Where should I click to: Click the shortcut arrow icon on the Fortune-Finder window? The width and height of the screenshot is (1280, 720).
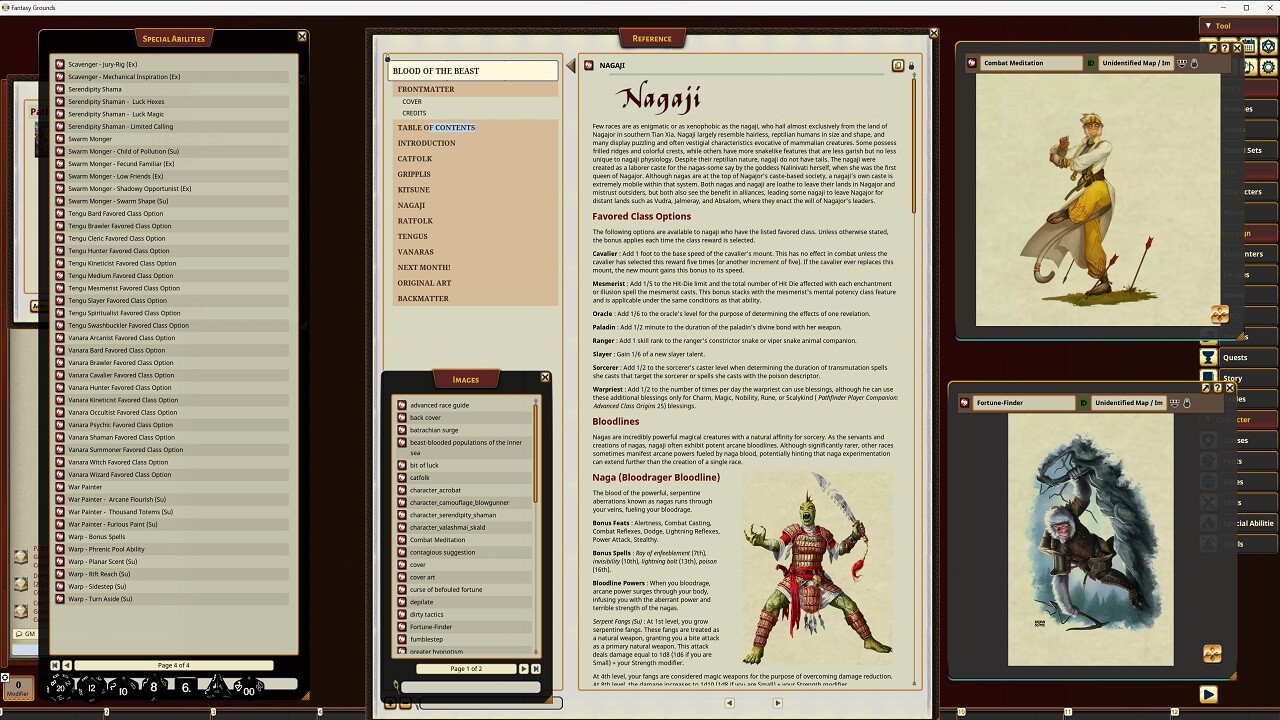(1206, 387)
